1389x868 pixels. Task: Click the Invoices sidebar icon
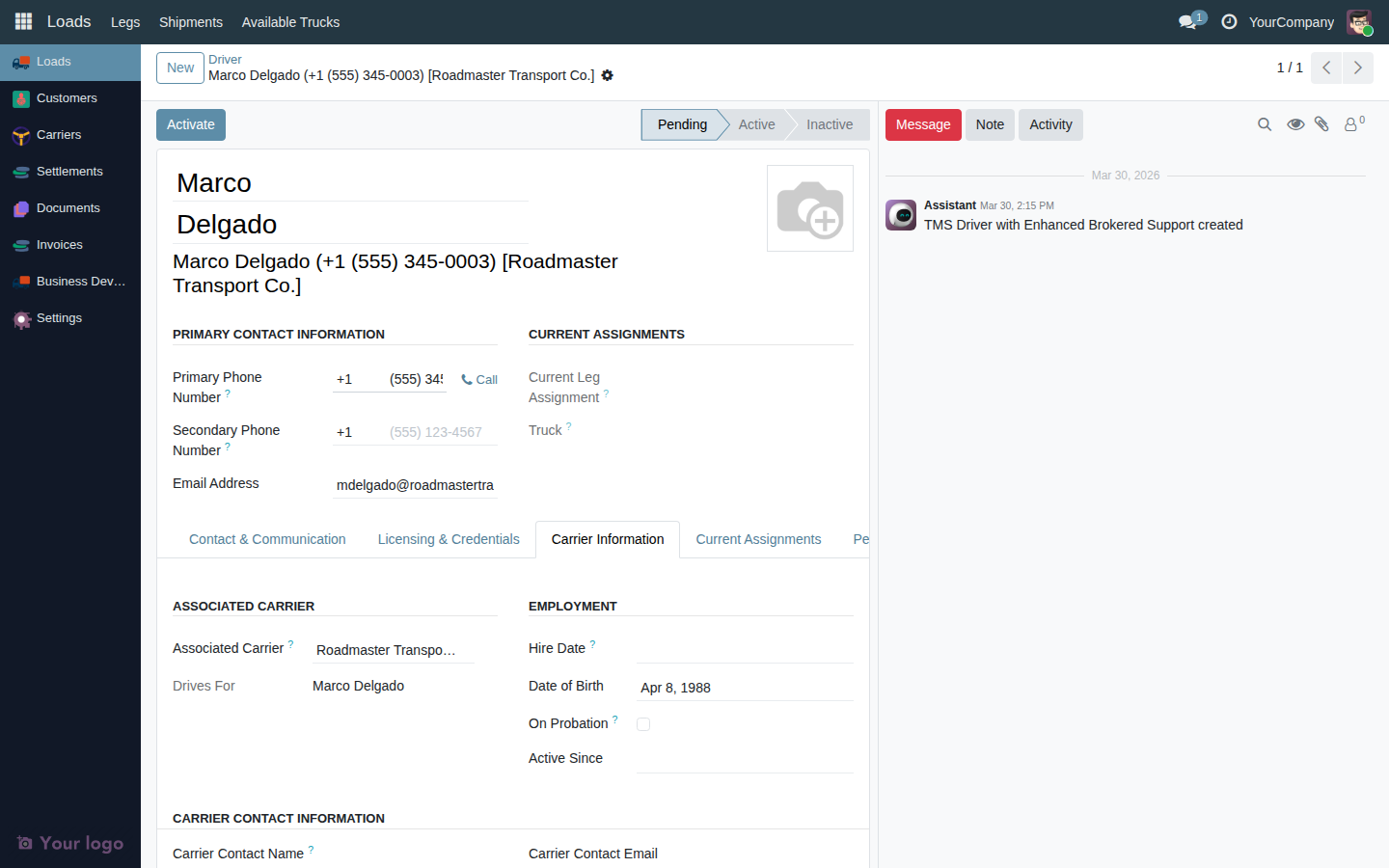click(x=21, y=245)
